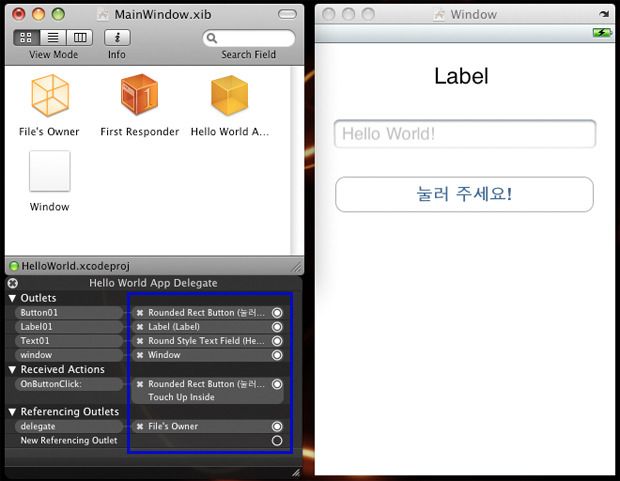Remove the window outlet connection
Viewport: 620px width, 481px height.
(x=140, y=355)
